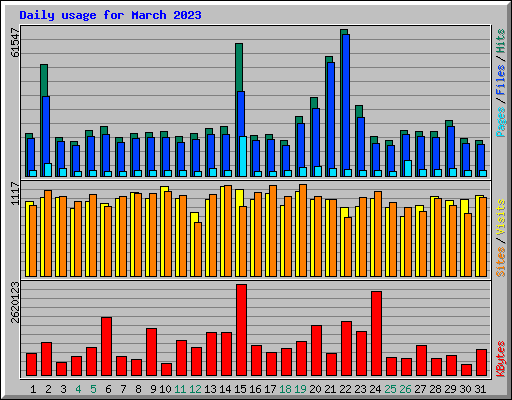Click the Visits legend label
This screenshot has width=512, height=400.
click(x=501, y=217)
